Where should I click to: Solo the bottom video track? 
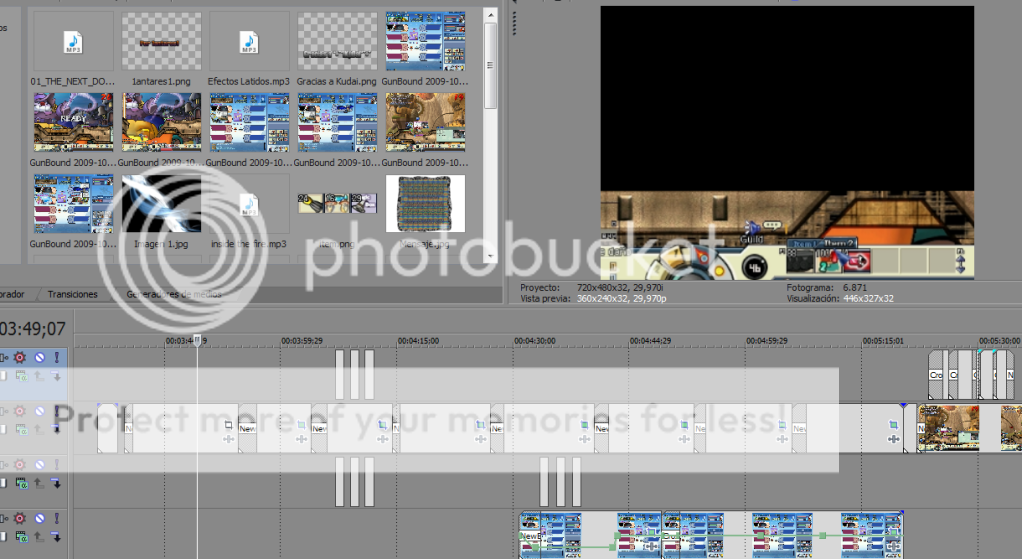[57, 519]
